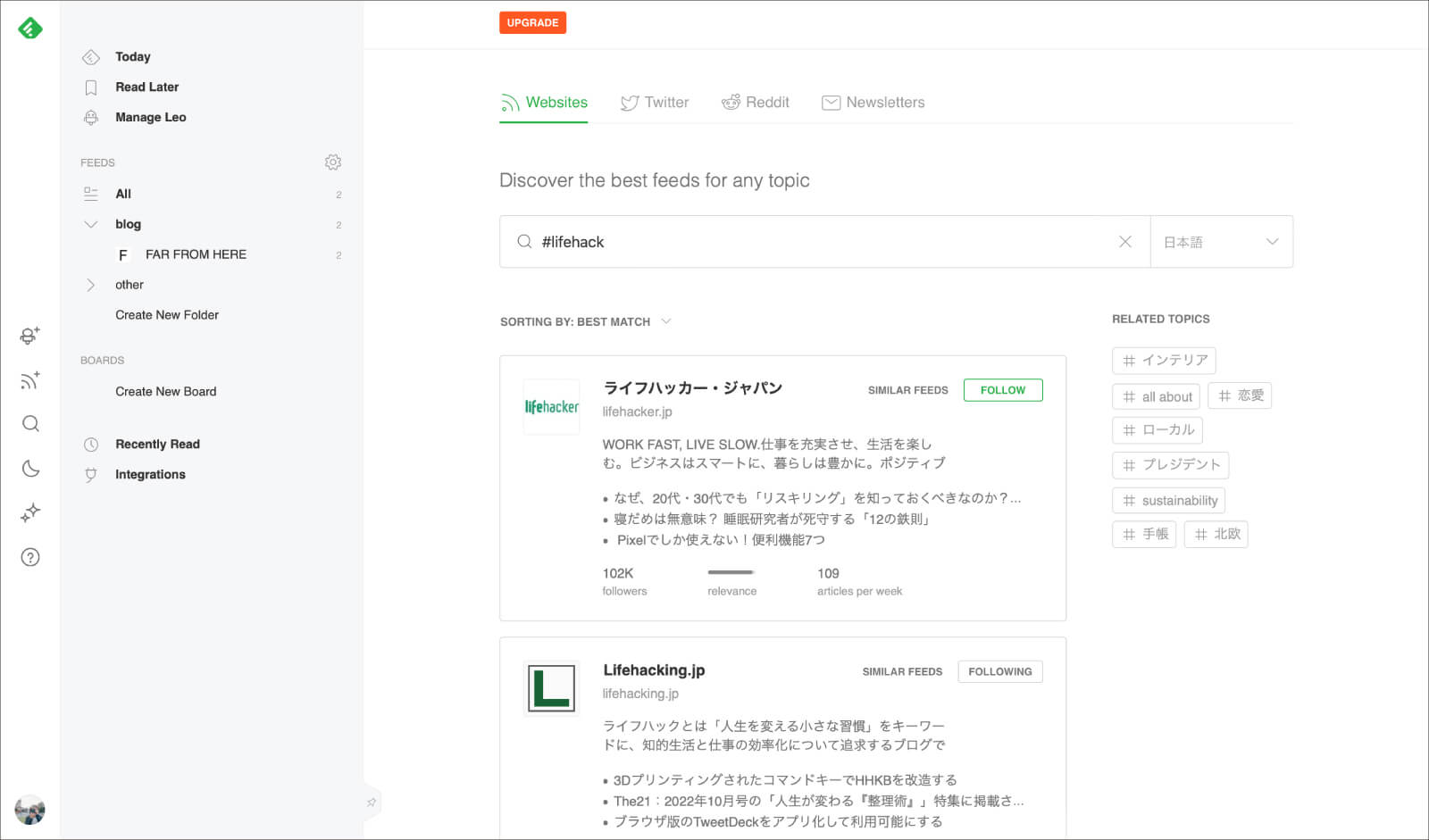The width and height of the screenshot is (1429, 840).
Task: Click the Recently Read clock icon
Action: point(90,445)
